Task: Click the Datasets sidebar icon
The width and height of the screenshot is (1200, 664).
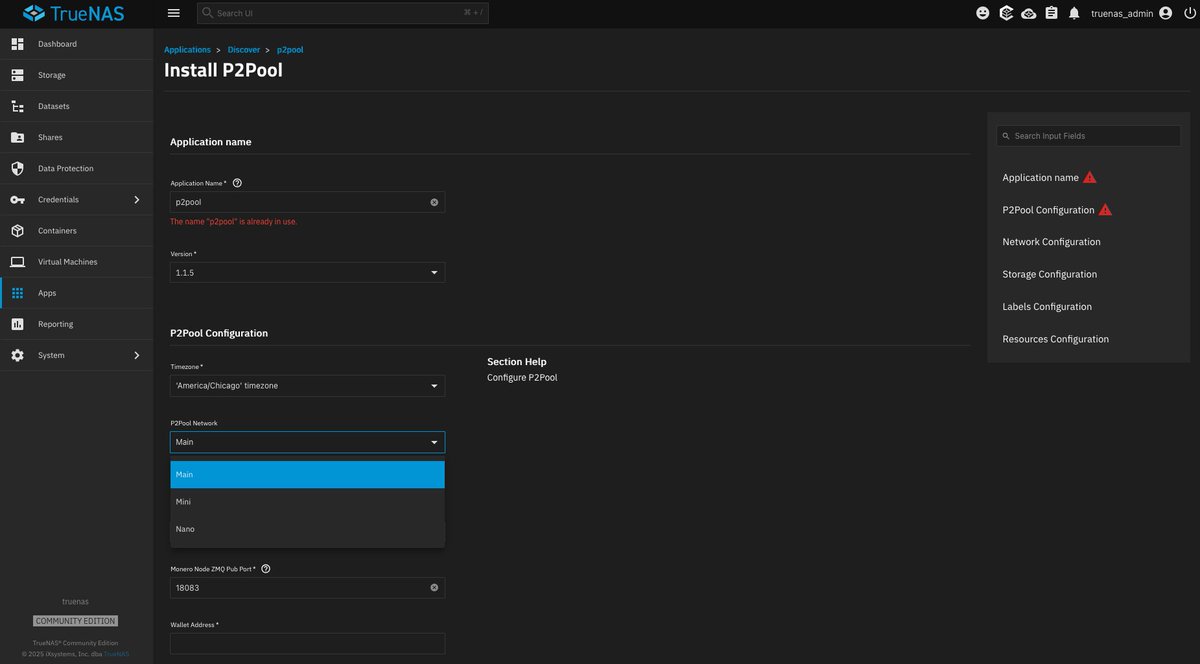Action: 17,106
